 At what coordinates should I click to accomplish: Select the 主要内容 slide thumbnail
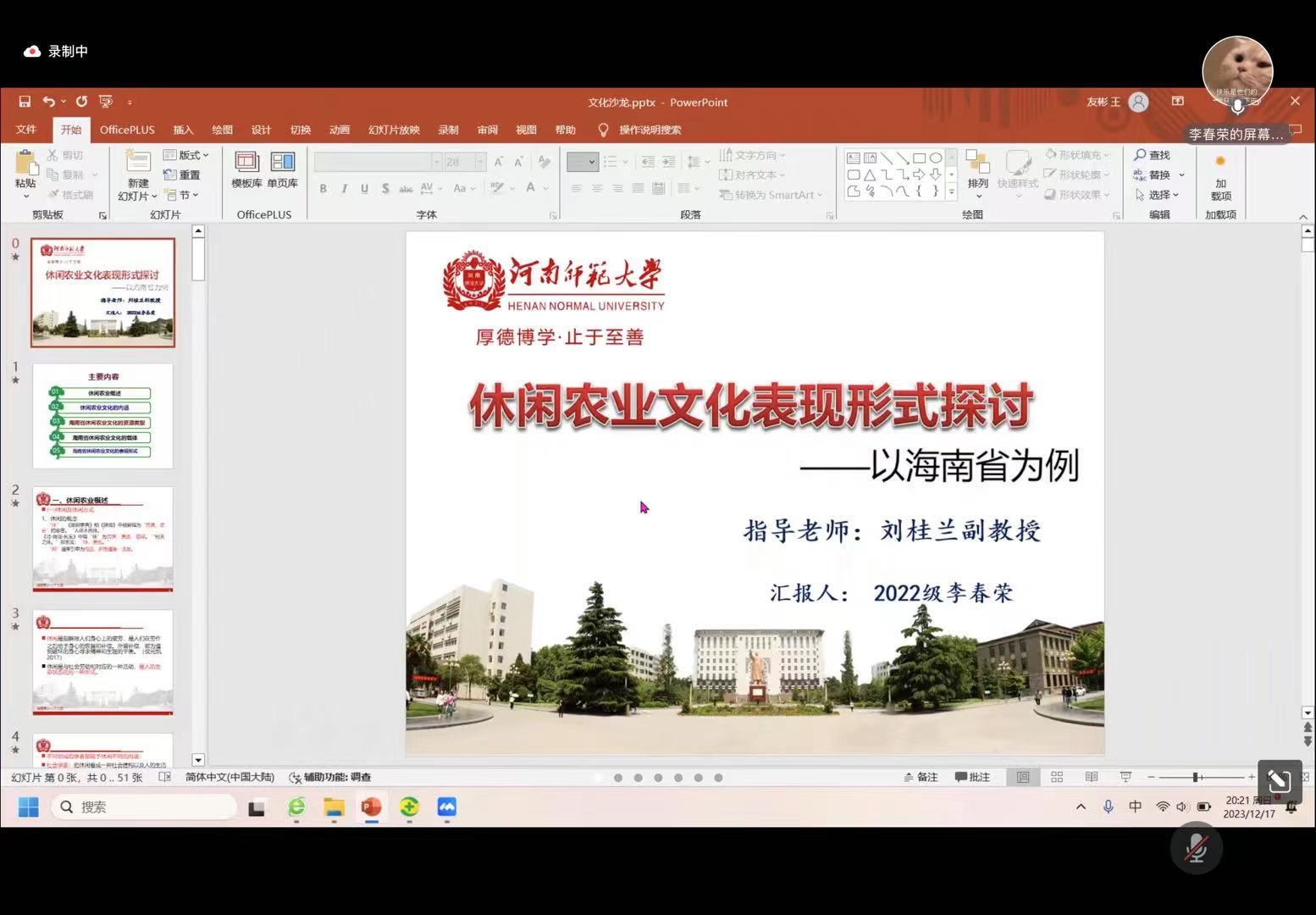tap(102, 416)
